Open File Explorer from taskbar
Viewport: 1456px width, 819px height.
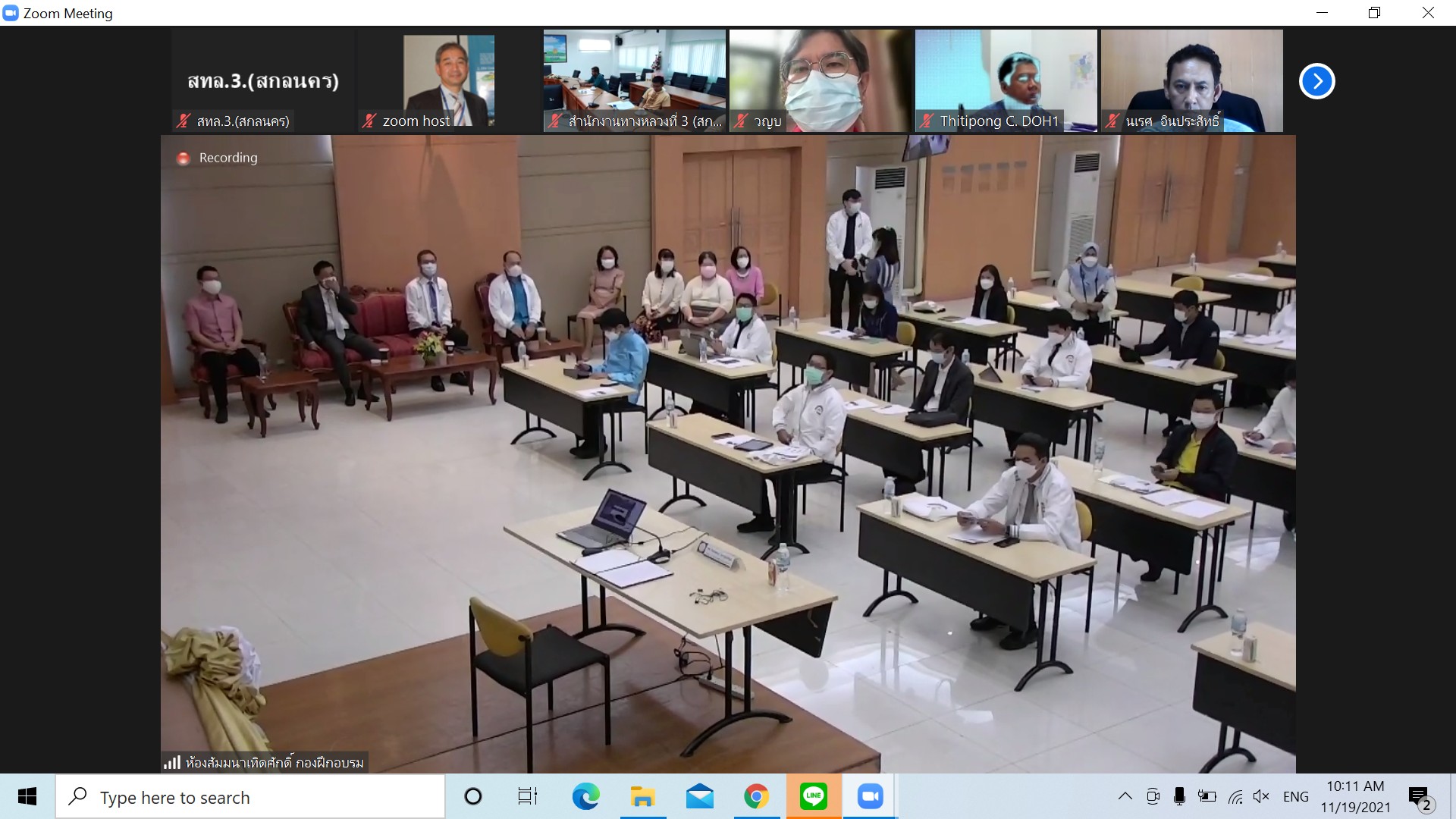(x=642, y=796)
